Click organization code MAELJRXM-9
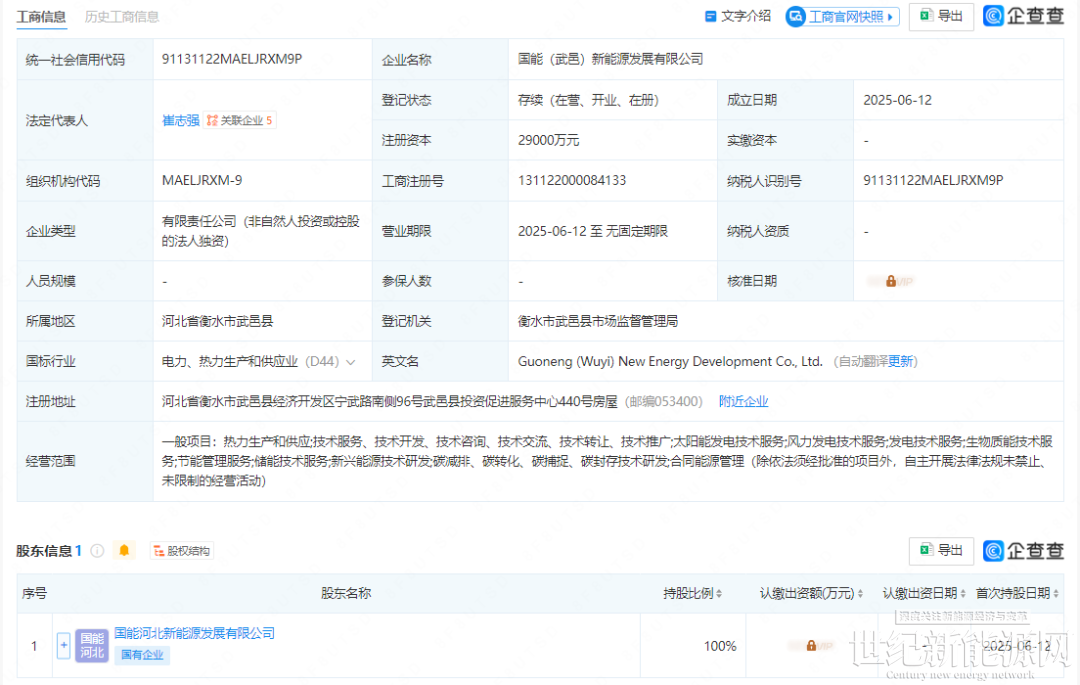This screenshot has width=1080, height=685. pos(202,180)
